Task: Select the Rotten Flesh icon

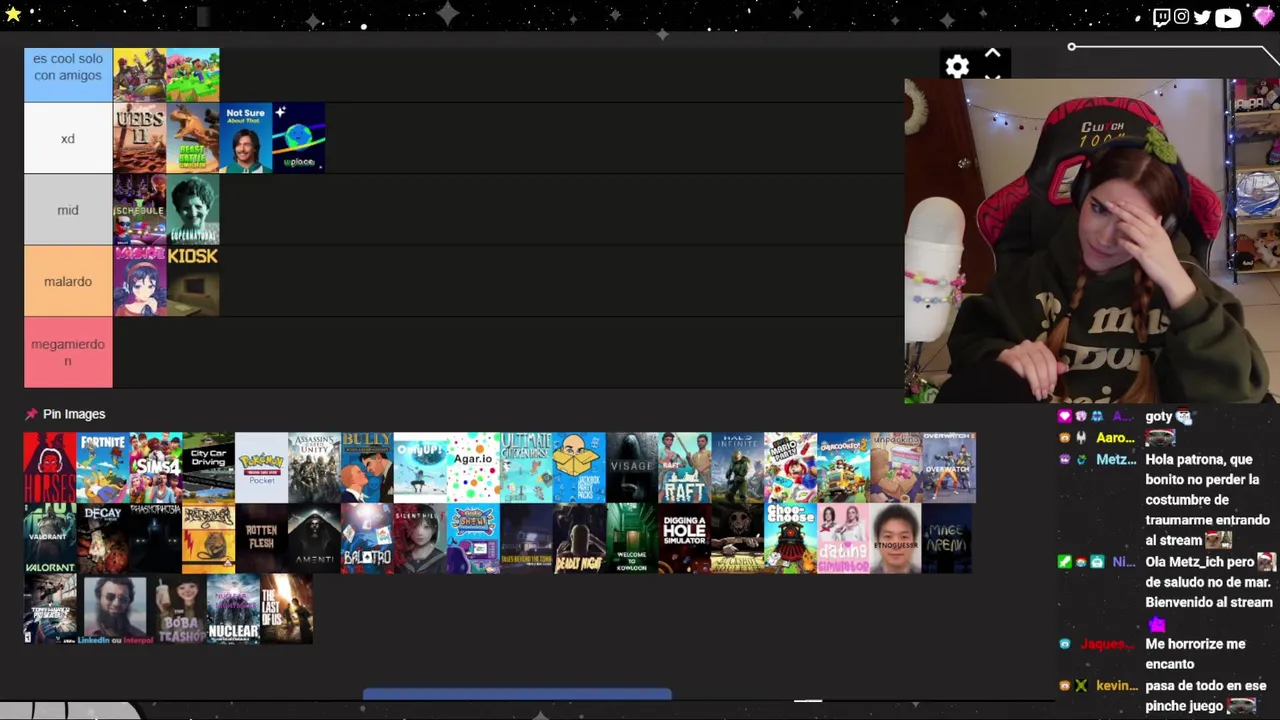Action: point(262,538)
